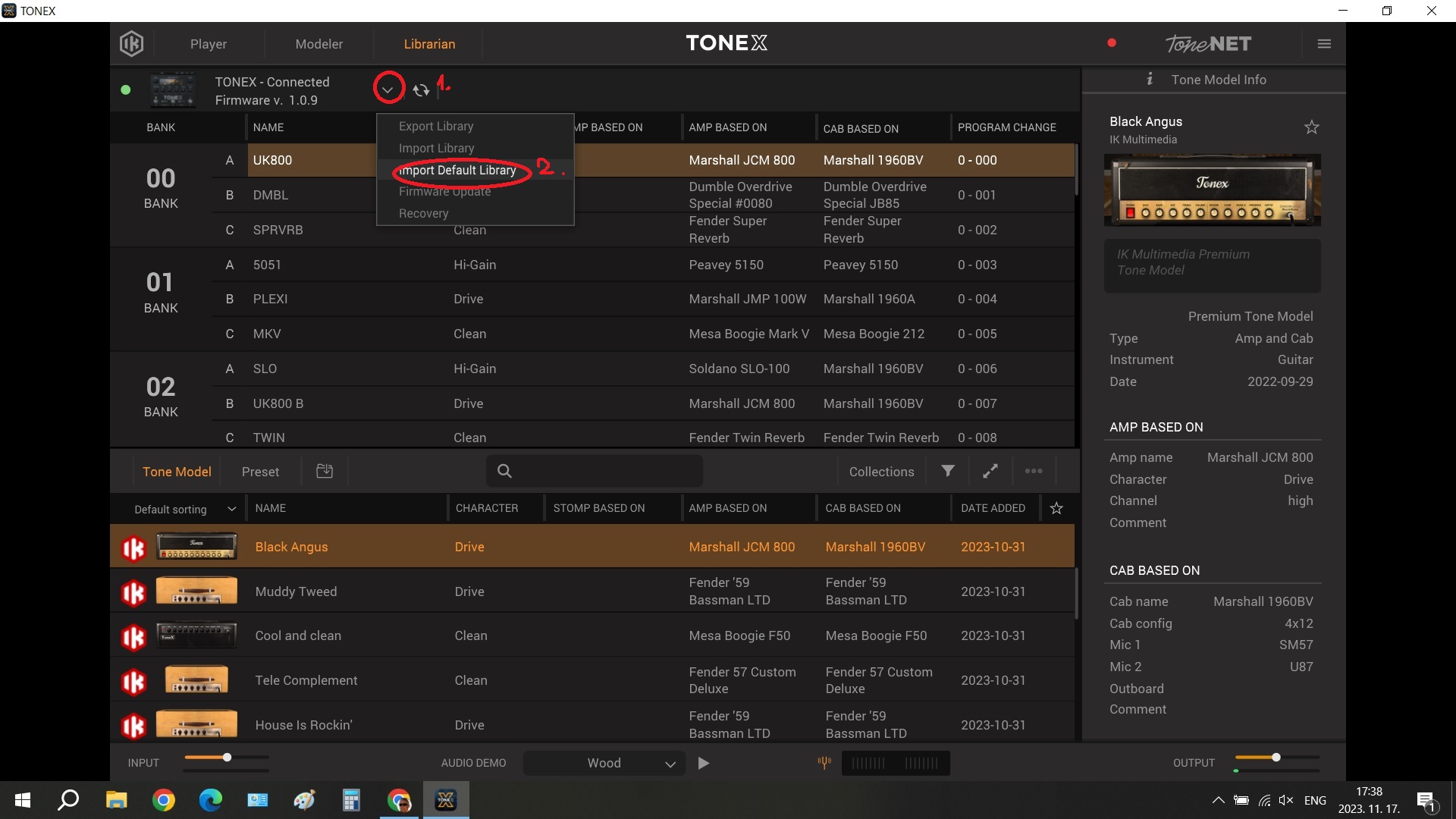Sort tone models by CHARACTER column

click(487, 508)
